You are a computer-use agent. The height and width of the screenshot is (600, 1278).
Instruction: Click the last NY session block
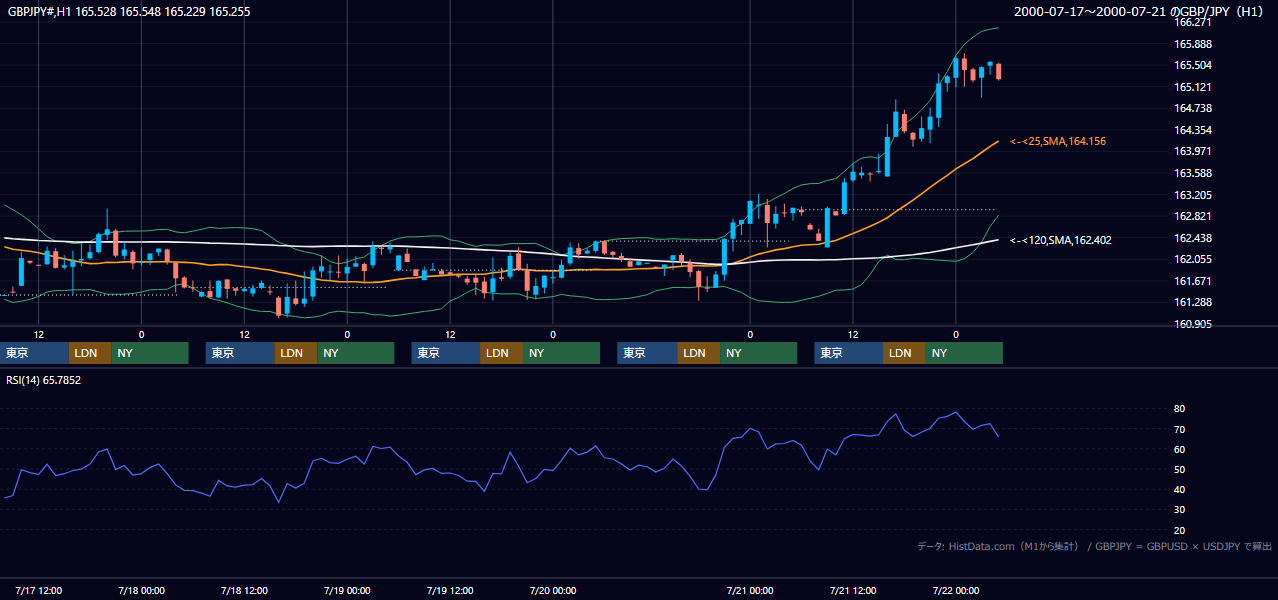964,353
